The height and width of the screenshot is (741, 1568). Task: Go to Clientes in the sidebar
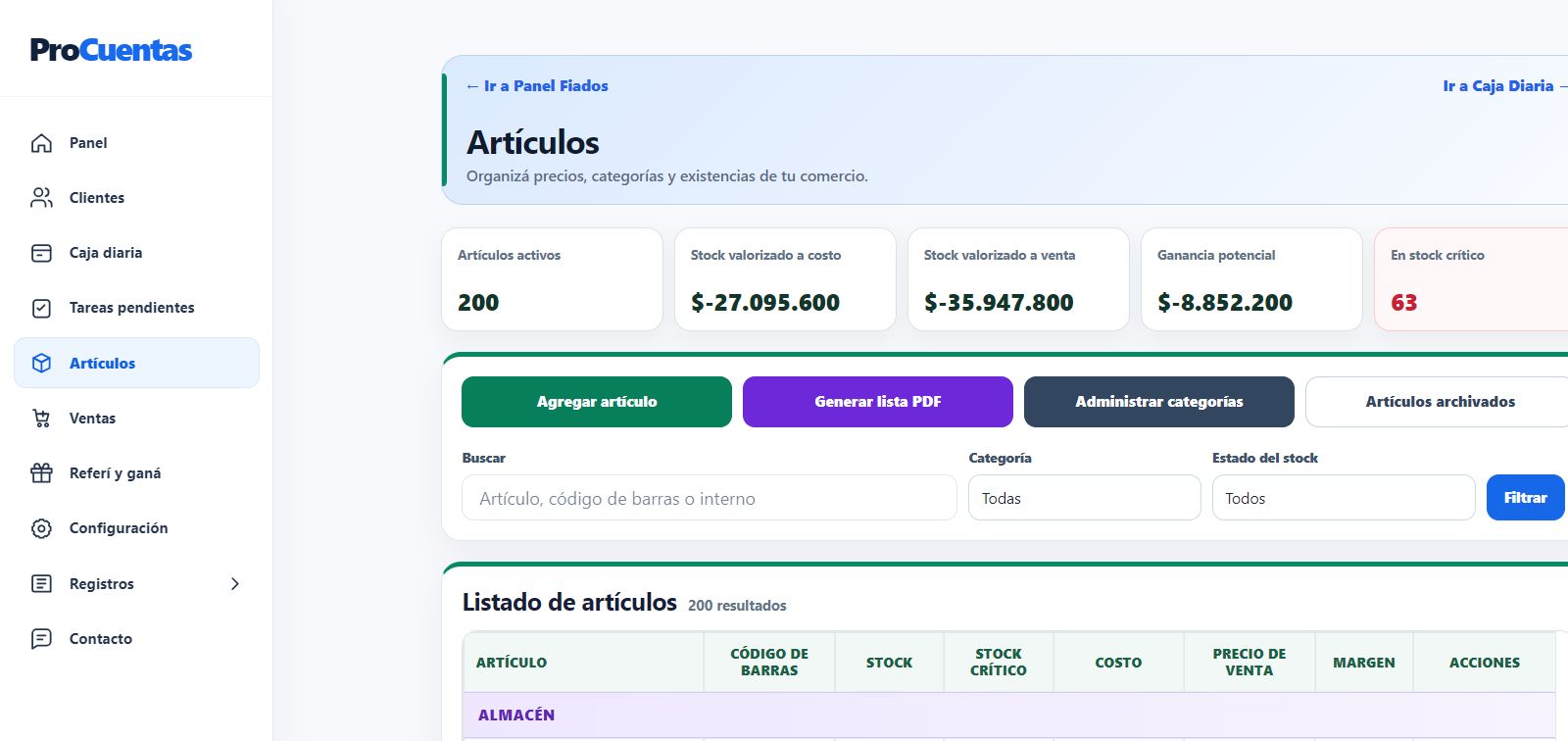point(136,198)
